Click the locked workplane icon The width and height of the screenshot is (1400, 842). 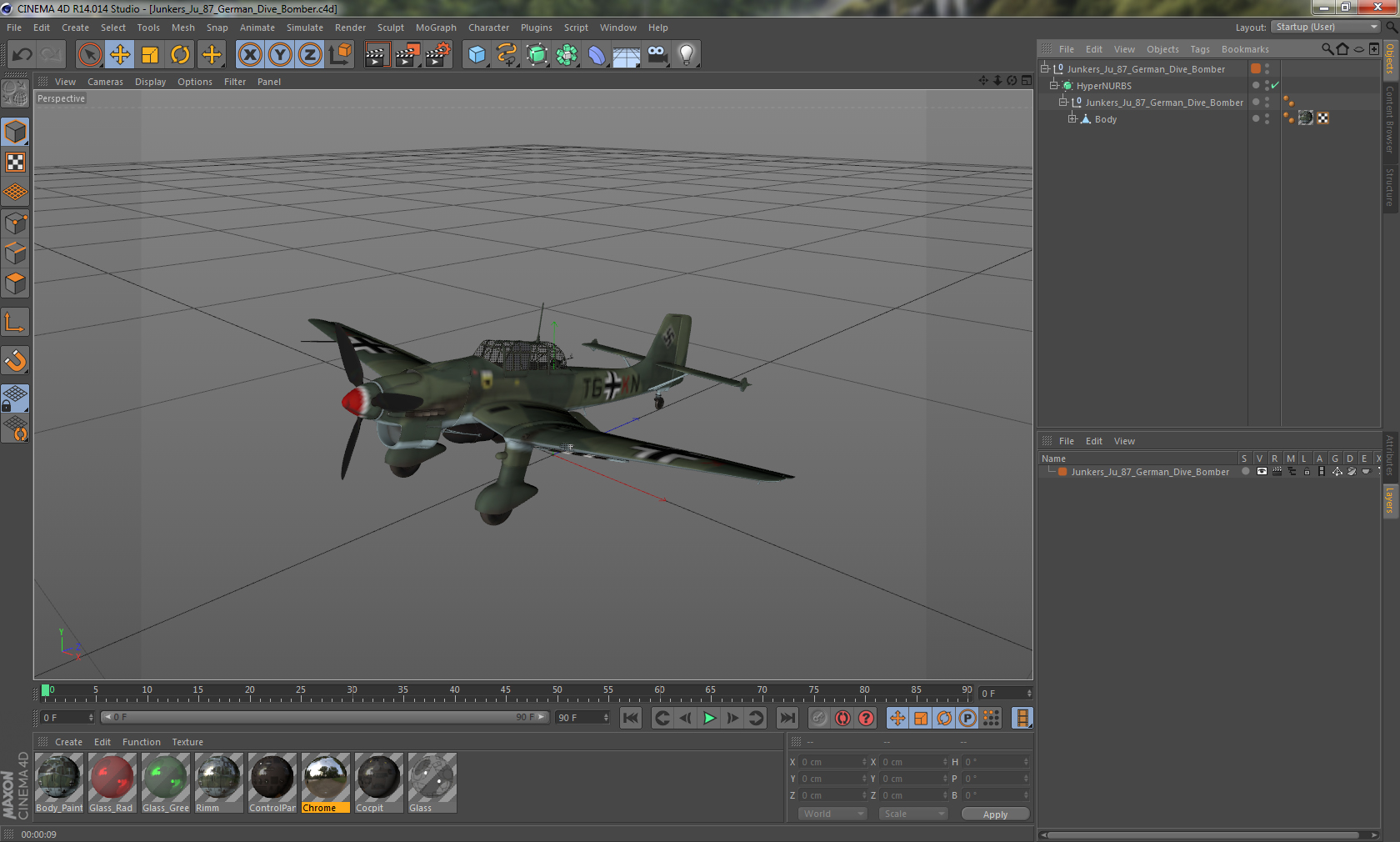click(x=16, y=398)
